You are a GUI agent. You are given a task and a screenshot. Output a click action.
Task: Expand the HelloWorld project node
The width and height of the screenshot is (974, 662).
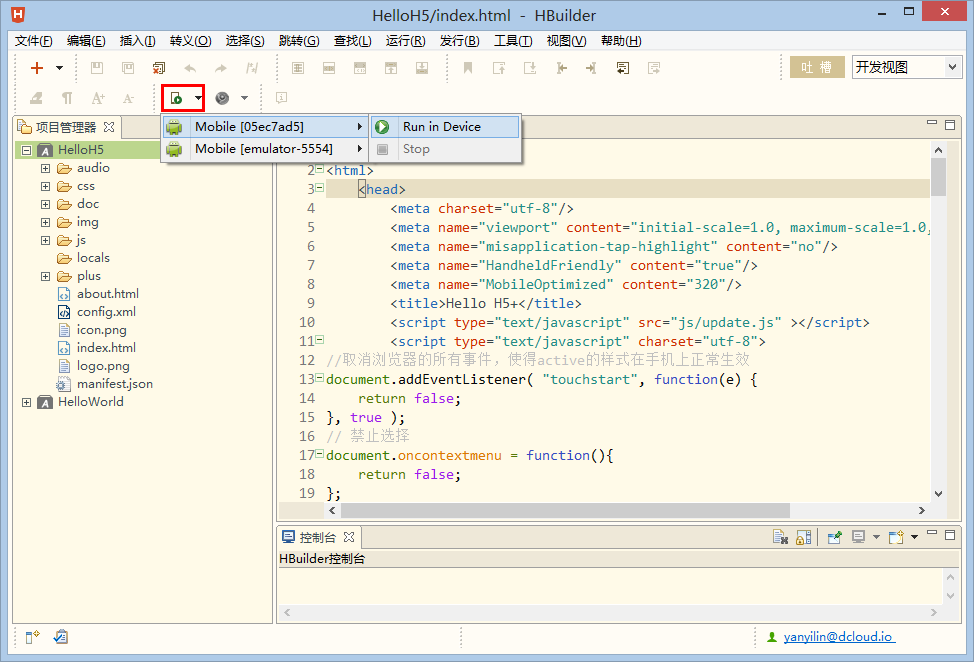27,402
